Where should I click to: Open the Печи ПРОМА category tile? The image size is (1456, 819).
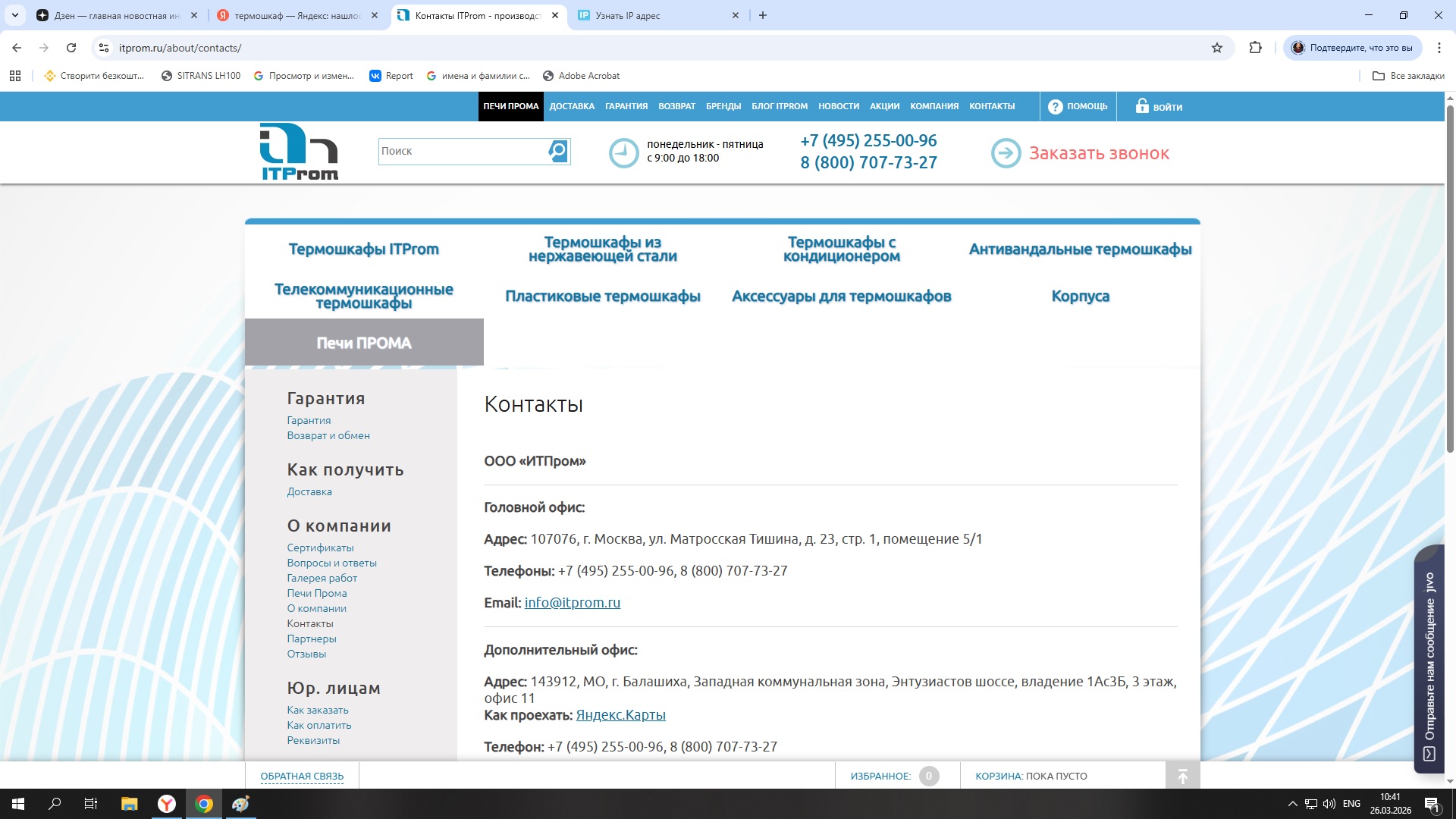[x=364, y=343]
